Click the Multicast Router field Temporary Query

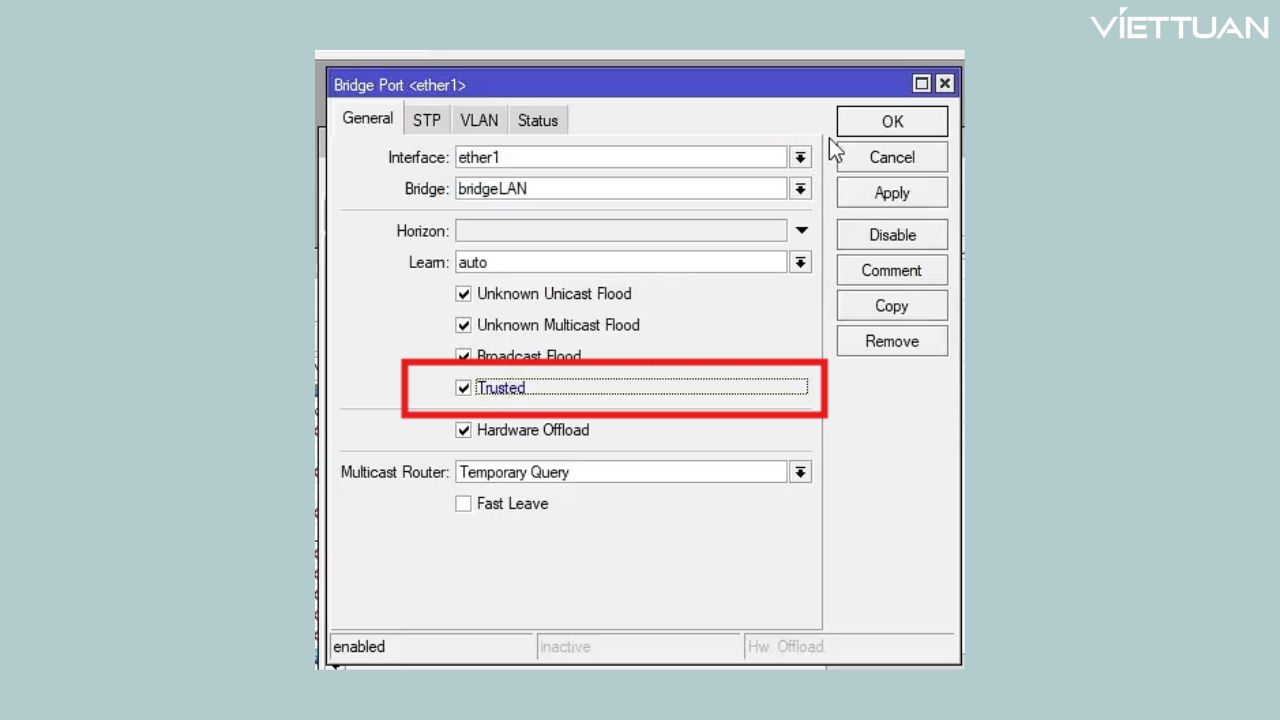(621, 472)
